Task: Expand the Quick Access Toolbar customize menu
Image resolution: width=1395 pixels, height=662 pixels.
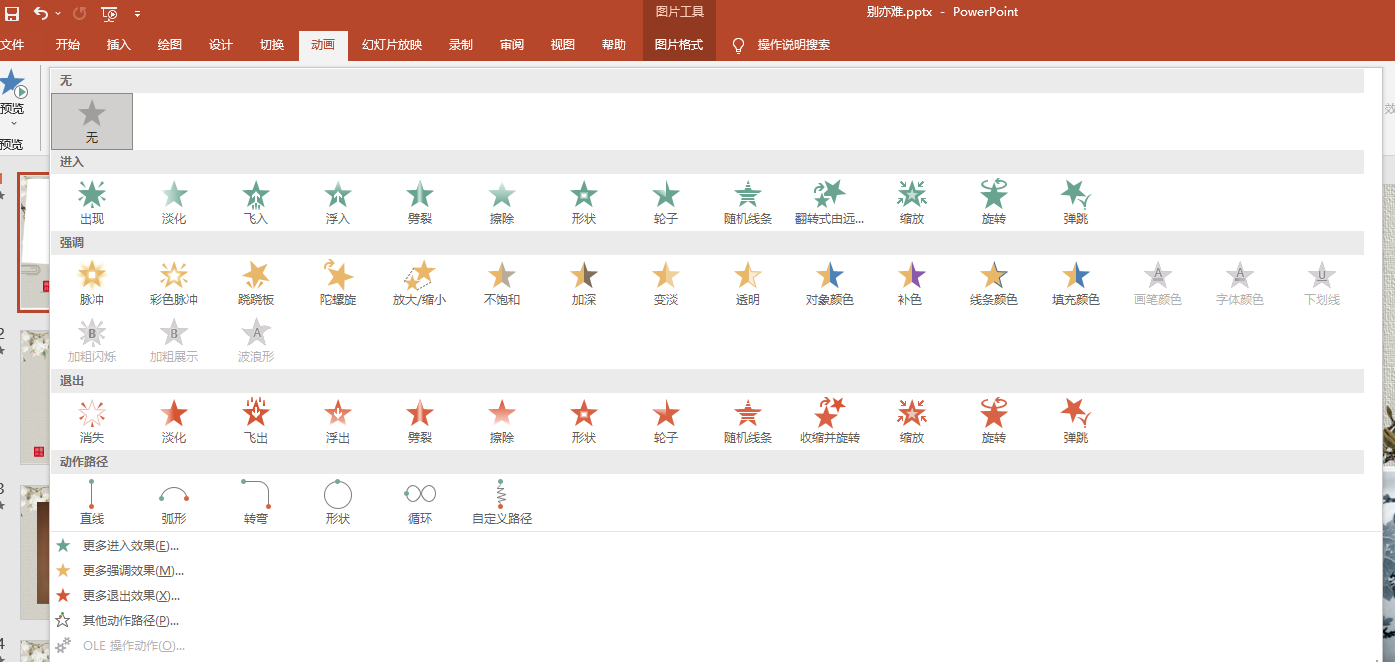Action: [138, 14]
